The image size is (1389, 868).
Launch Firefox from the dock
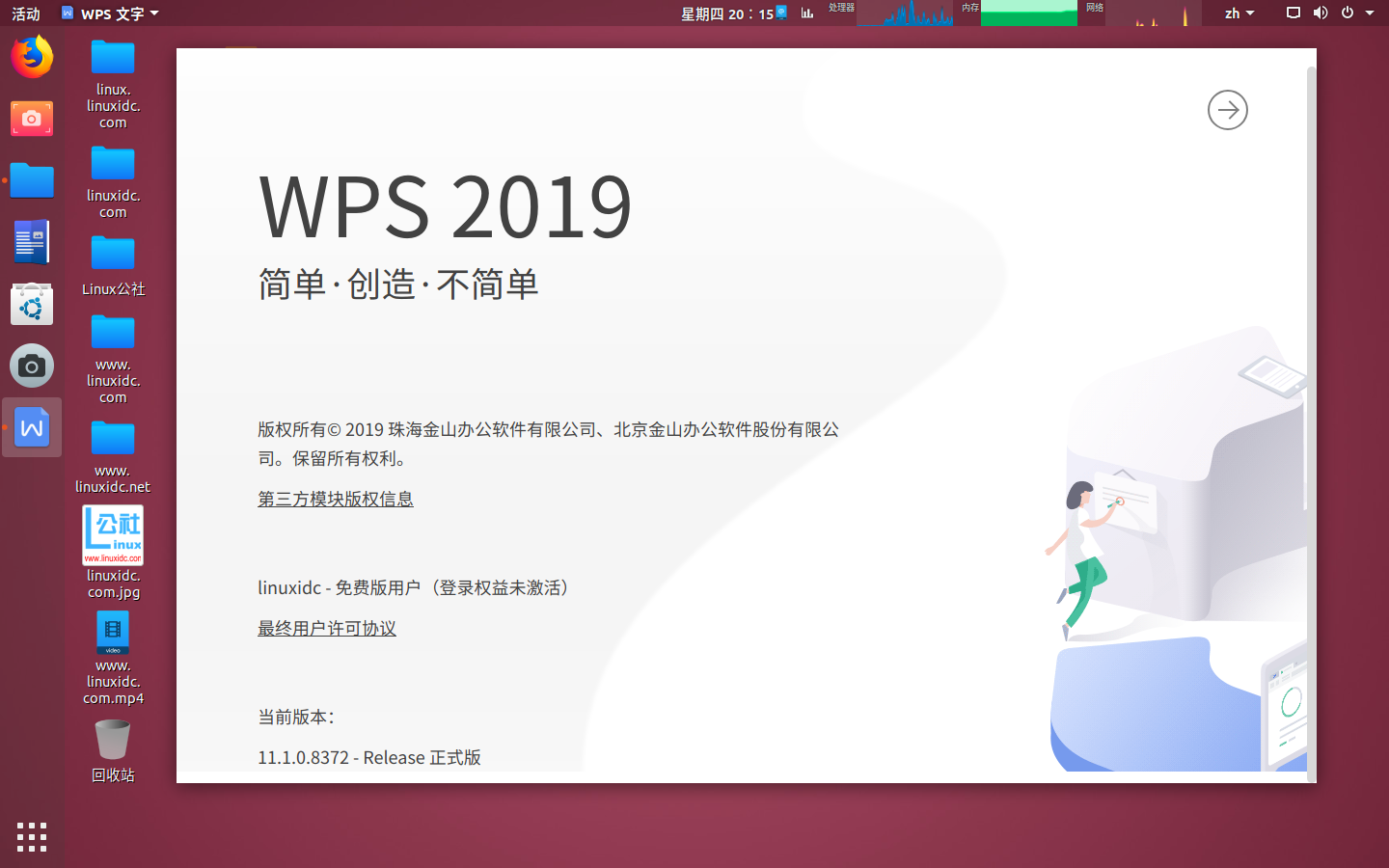pyautogui.click(x=32, y=57)
